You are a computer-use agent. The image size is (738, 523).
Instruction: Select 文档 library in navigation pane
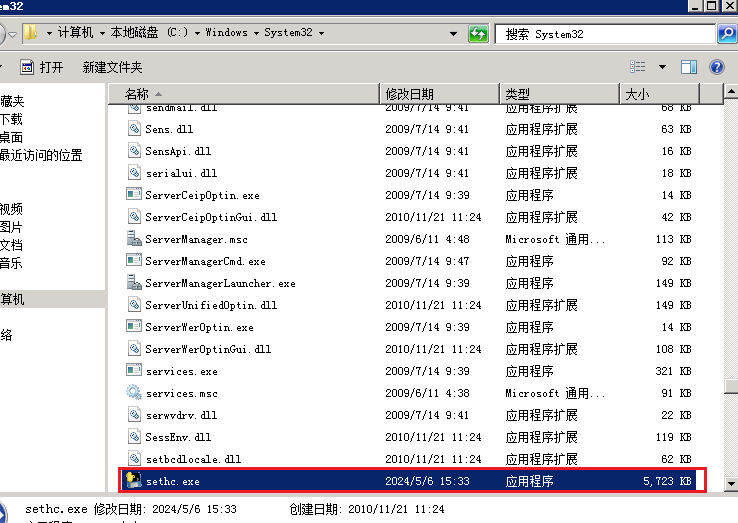(x=11, y=245)
